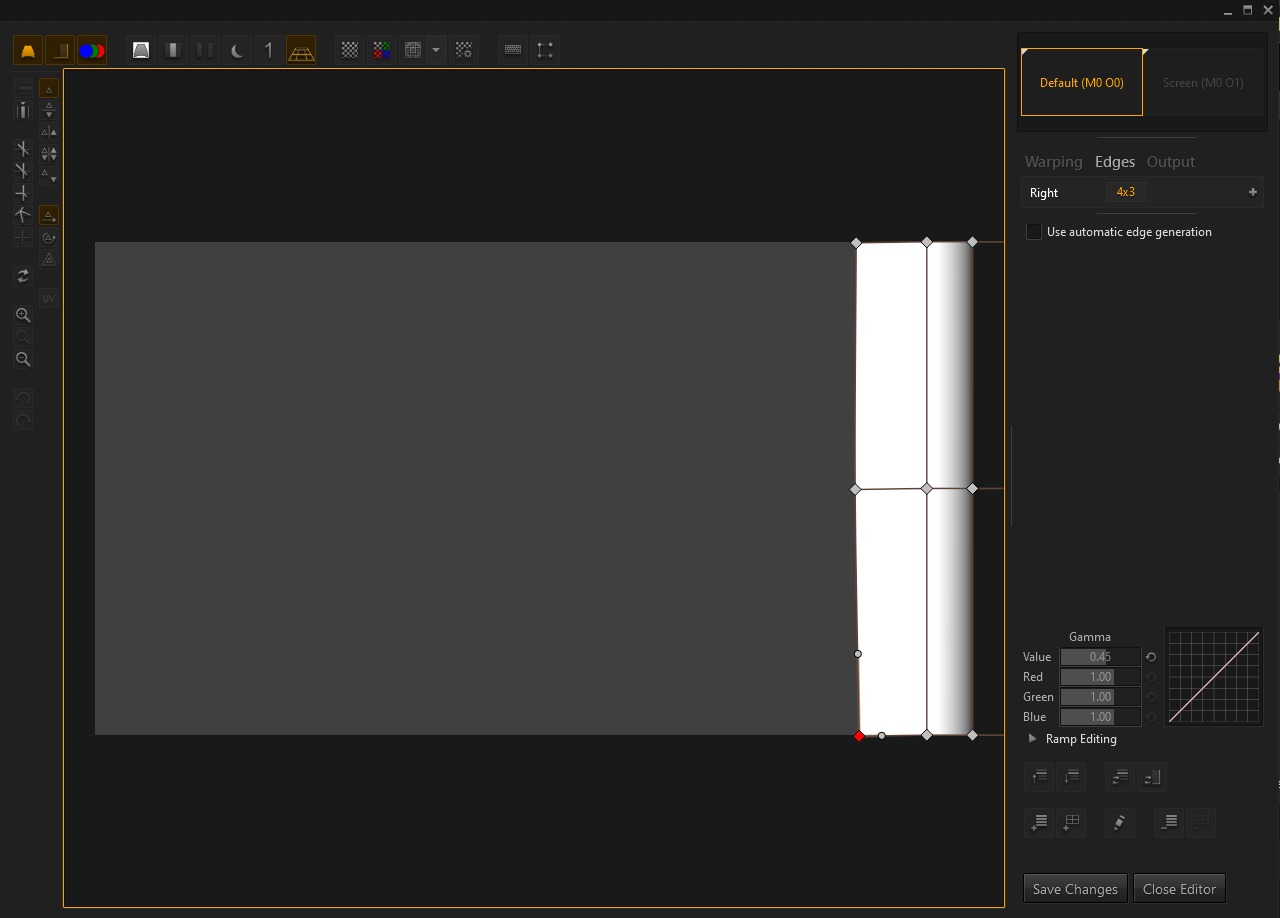The height and width of the screenshot is (918, 1280).
Task: Toggle the orange perspective grid icon
Action: click(x=301, y=50)
